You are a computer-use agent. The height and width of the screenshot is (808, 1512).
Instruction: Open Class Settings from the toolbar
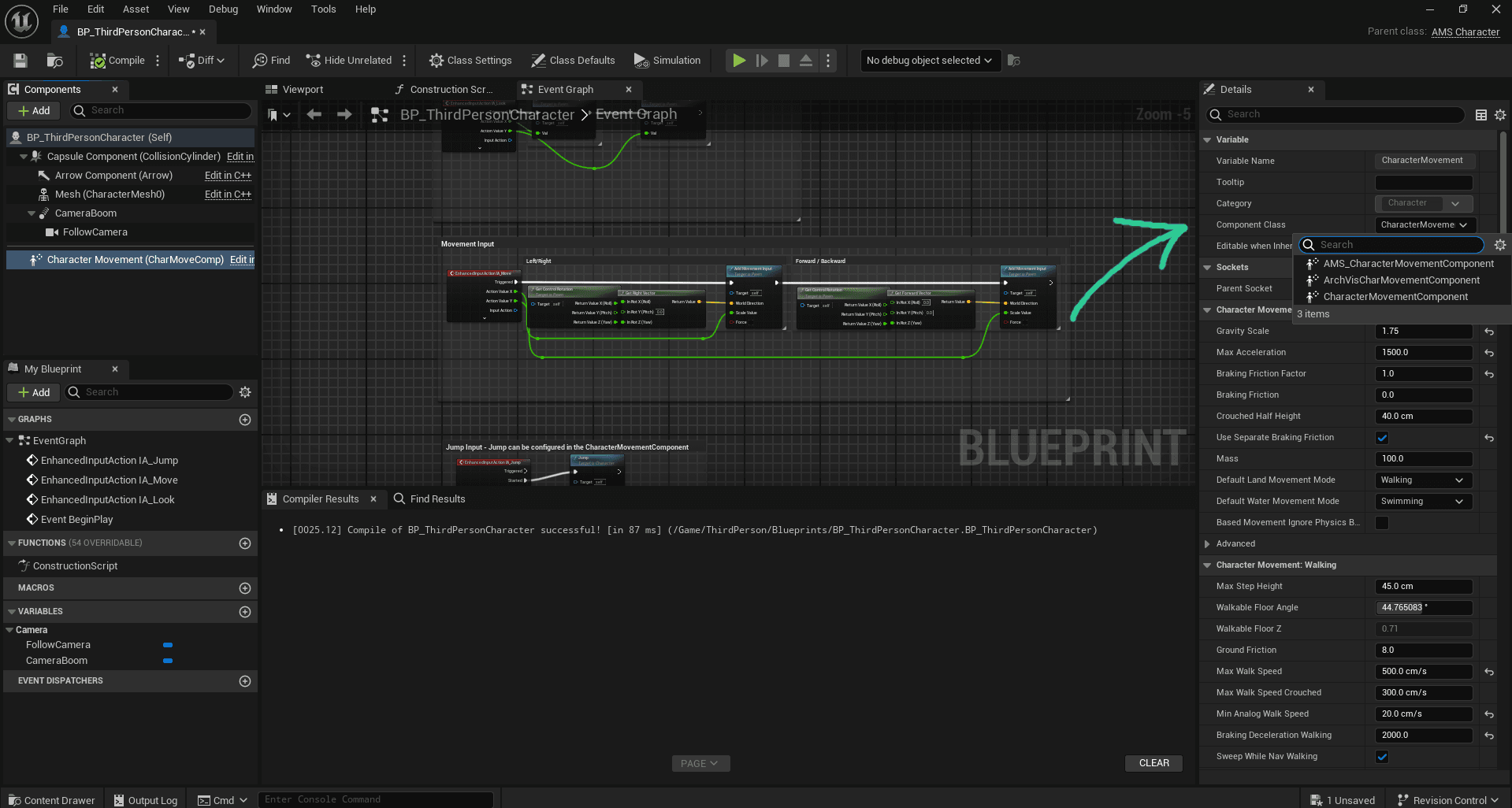(470, 61)
